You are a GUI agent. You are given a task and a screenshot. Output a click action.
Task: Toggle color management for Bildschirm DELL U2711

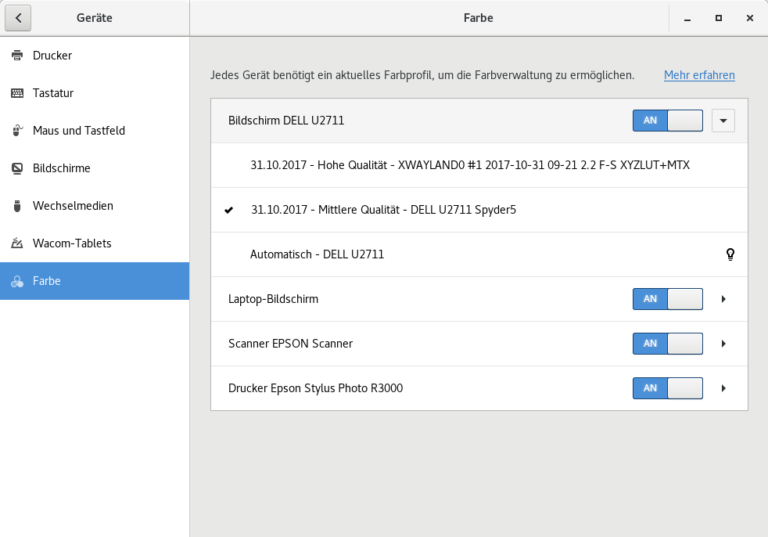pos(667,121)
